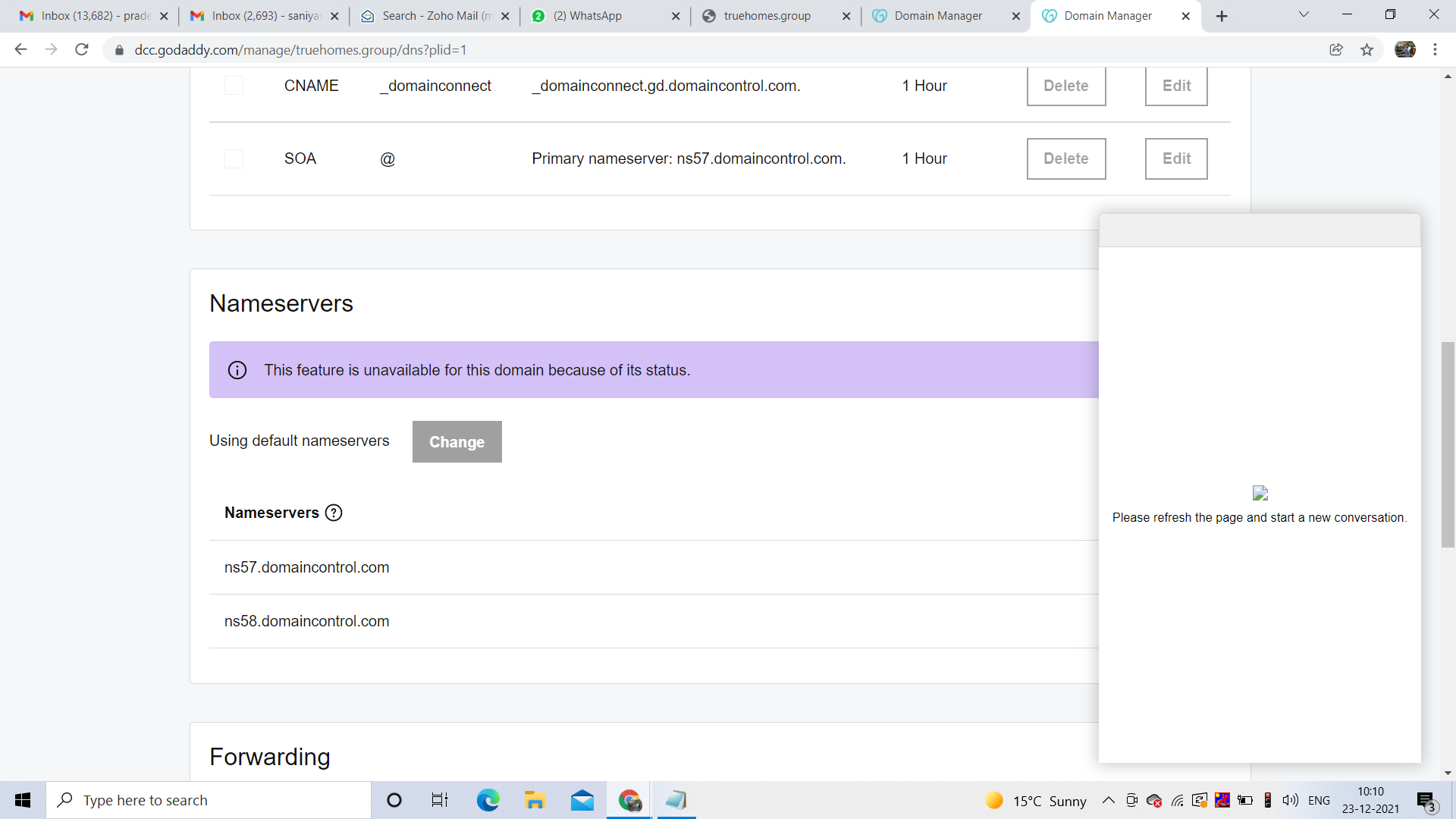Tick the SOA record checkbox

pyautogui.click(x=234, y=158)
